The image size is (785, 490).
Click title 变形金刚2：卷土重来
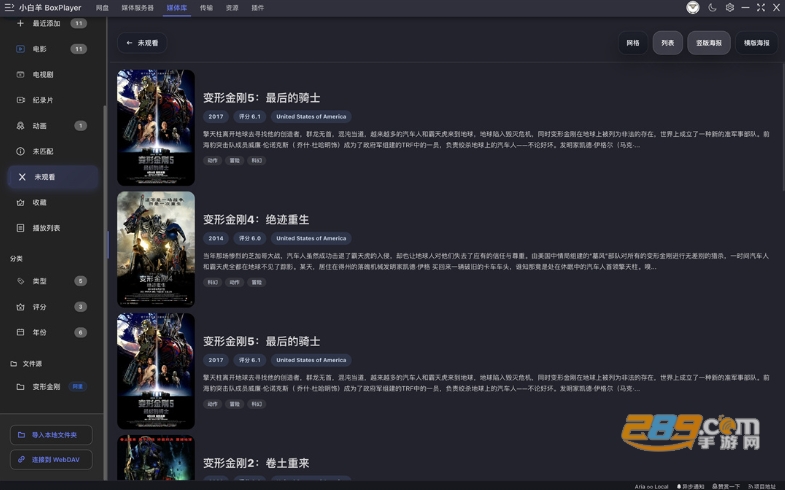pos(256,463)
